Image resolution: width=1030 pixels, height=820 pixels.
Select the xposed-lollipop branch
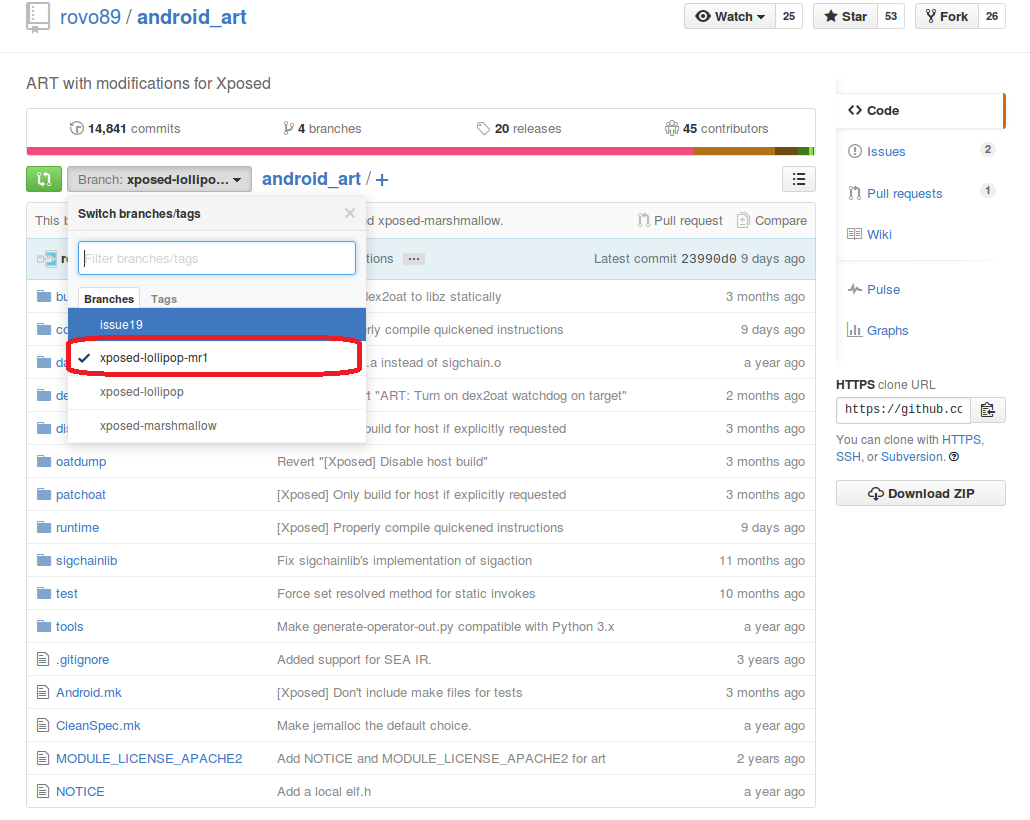(x=217, y=392)
